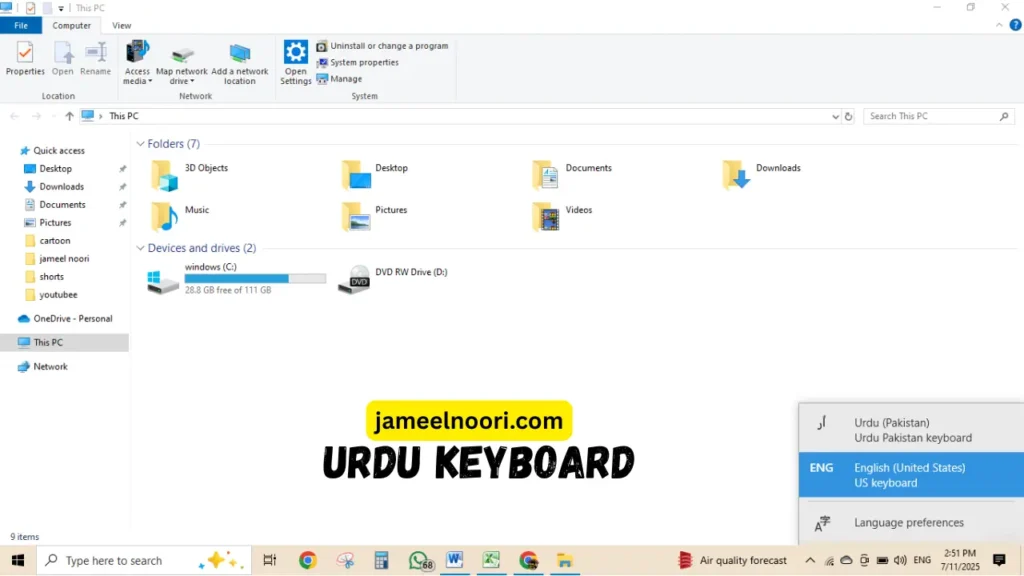Open Explorer Help question mark icon
The image size is (1024, 576).
[1015, 25]
